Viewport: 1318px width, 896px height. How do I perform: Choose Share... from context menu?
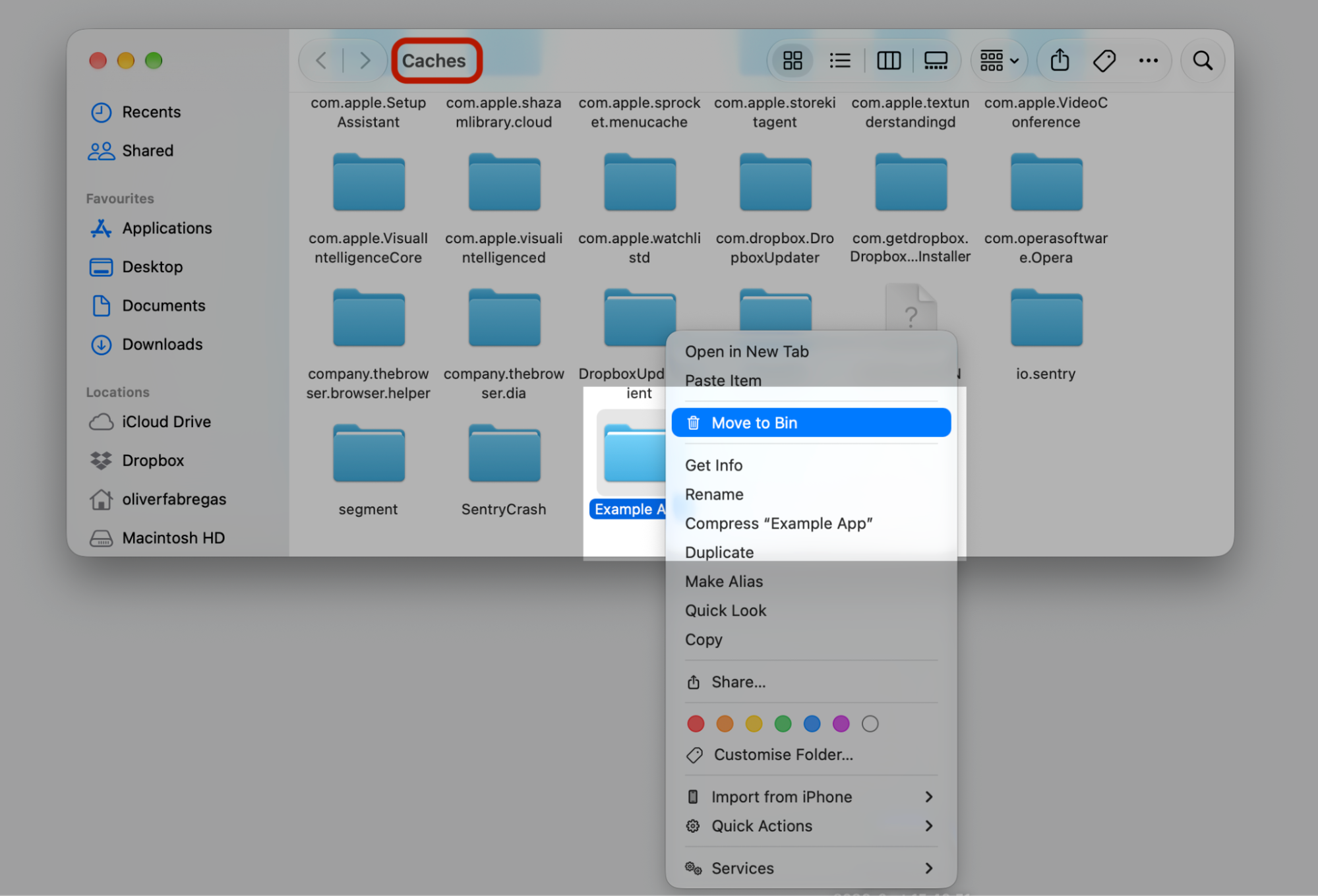click(x=811, y=682)
